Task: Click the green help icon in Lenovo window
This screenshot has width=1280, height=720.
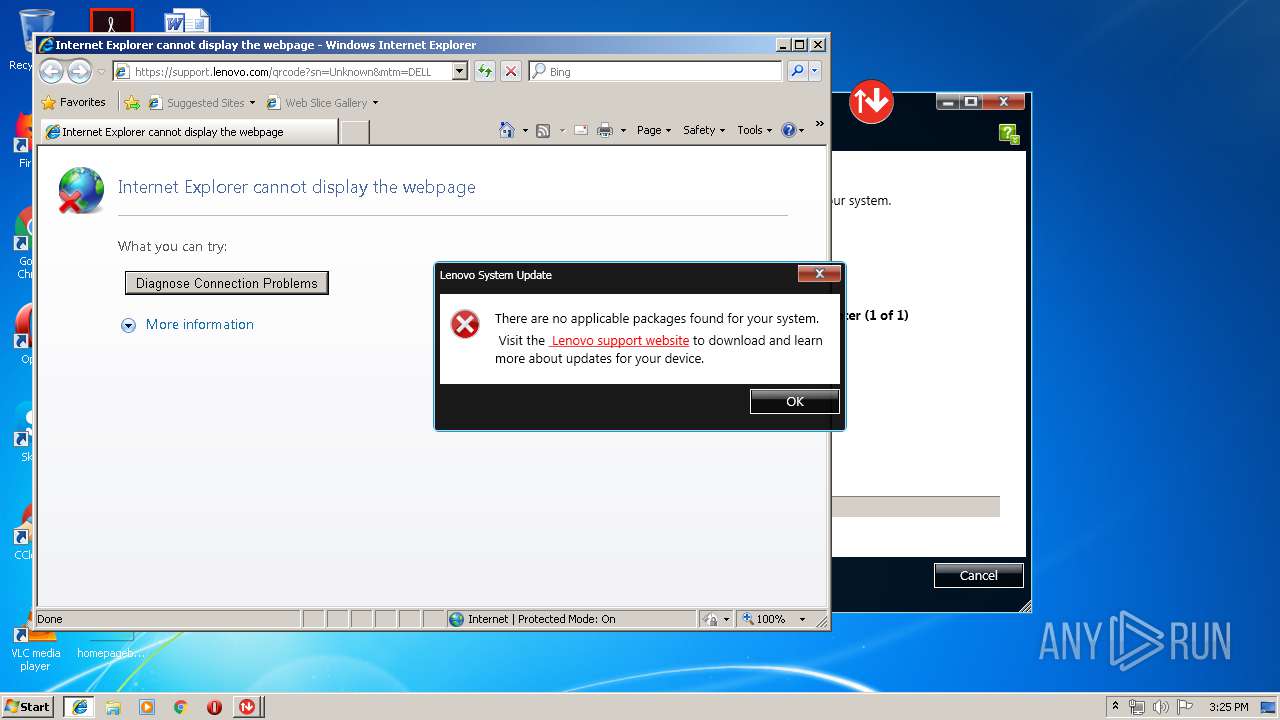Action: (x=1009, y=135)
